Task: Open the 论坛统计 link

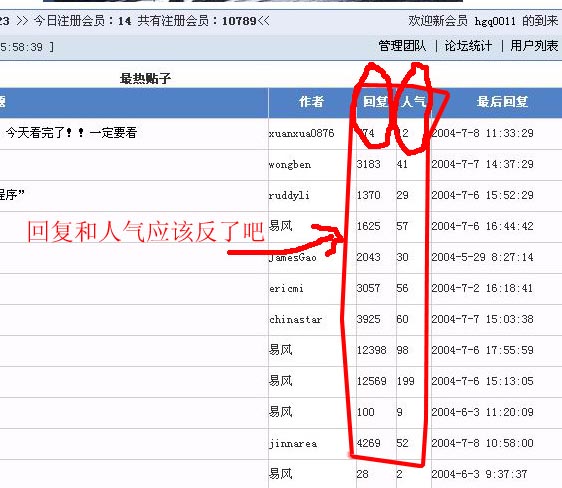Action: coord(468,46)
